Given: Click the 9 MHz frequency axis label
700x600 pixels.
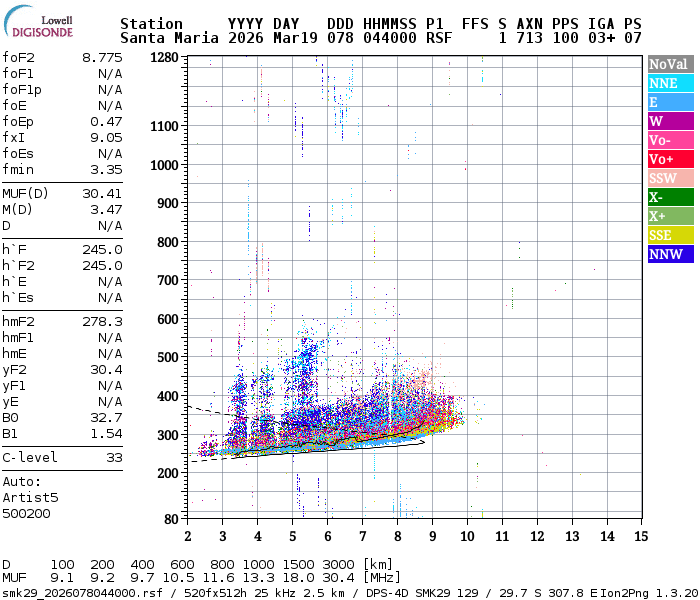Looking at the screenshot, I should point(433,536).
